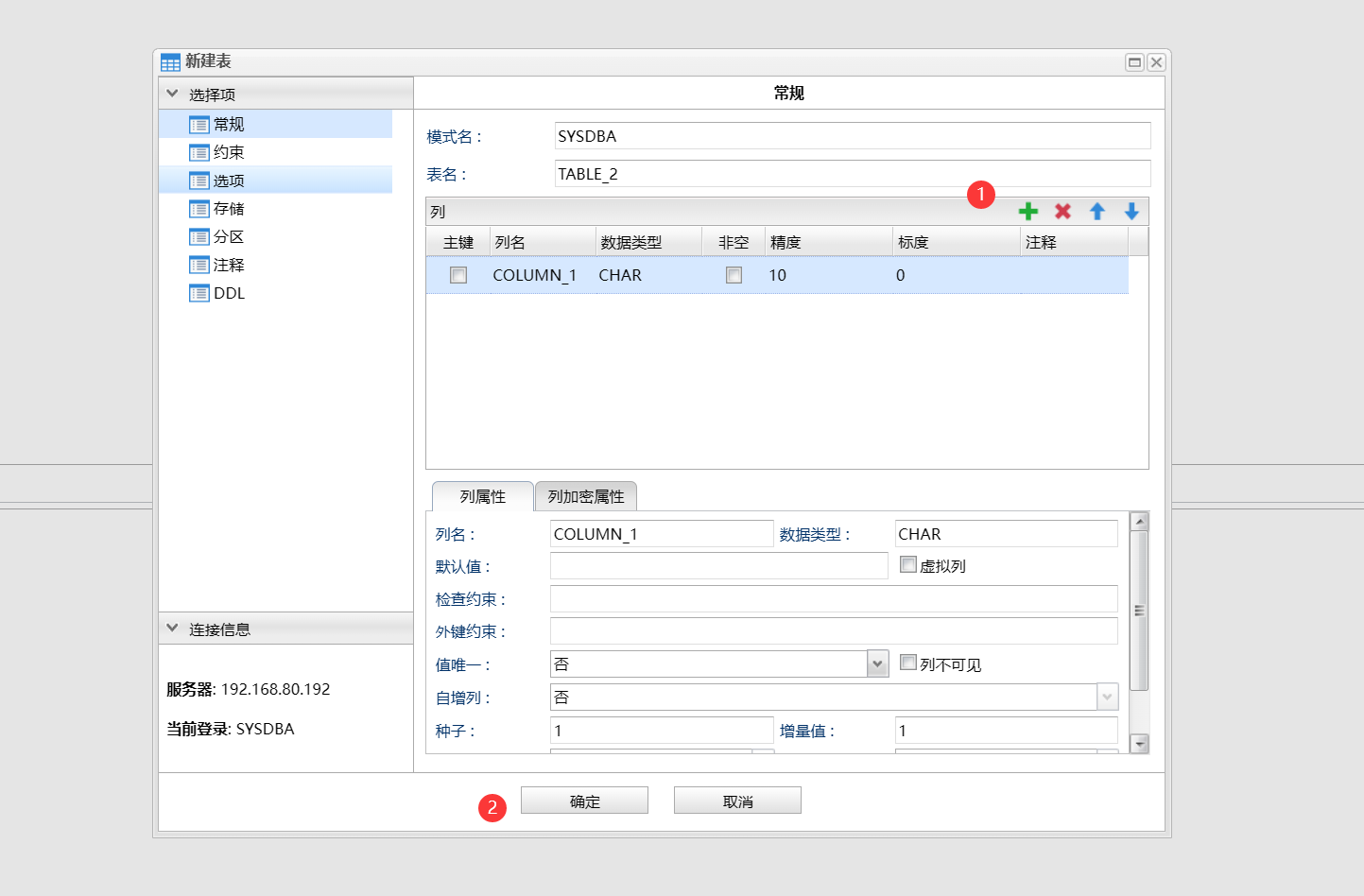Open the 值唯一 unique value dropdown
The width and height of the screenshot is (1364, 896).
(876, 663)
